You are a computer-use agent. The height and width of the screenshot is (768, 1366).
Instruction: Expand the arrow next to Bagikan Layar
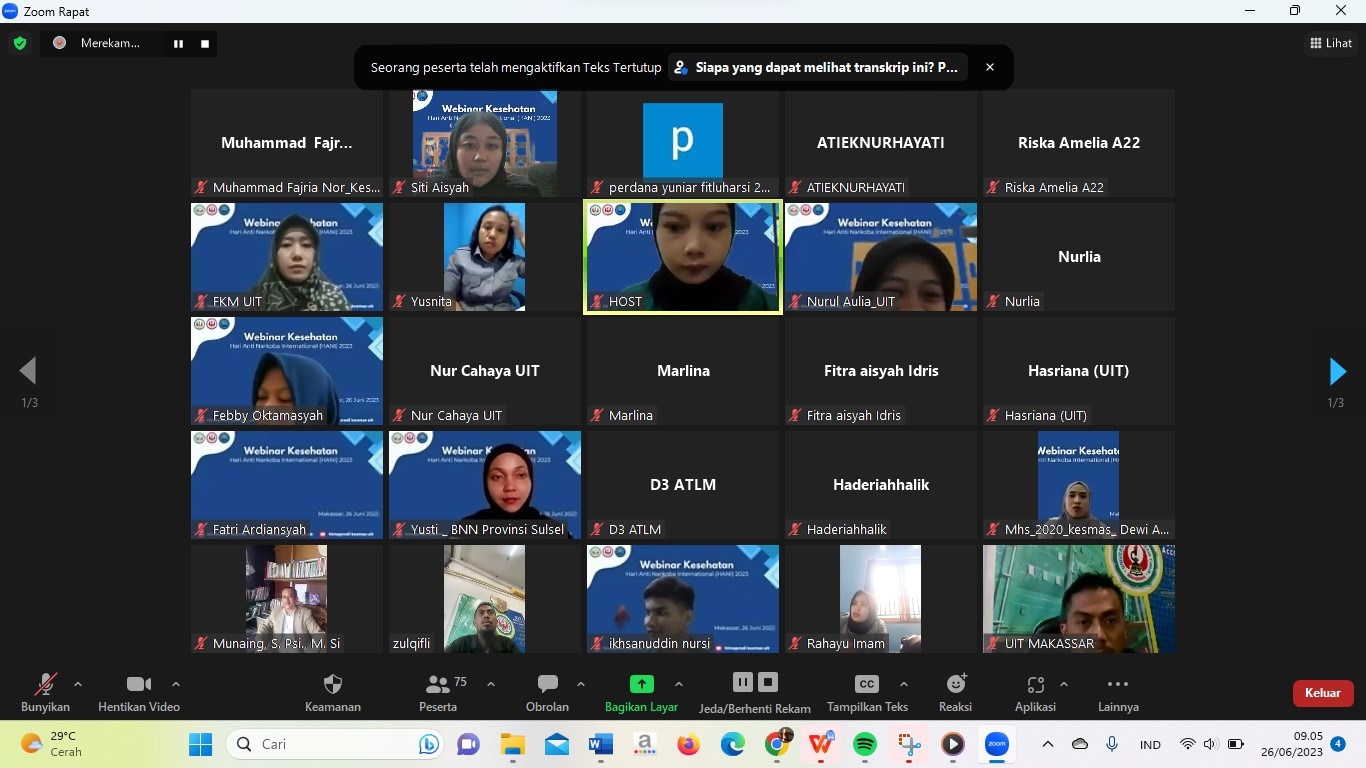(679, 684)
